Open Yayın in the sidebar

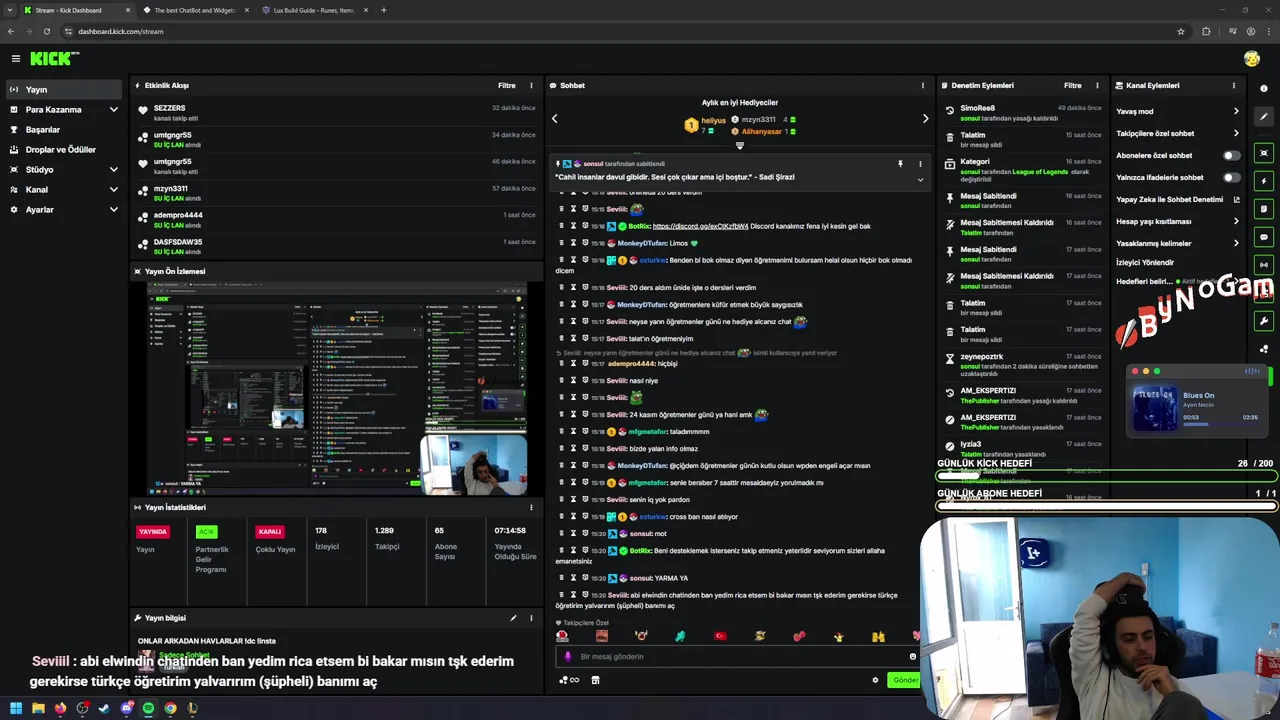click(x=64, y=89)
